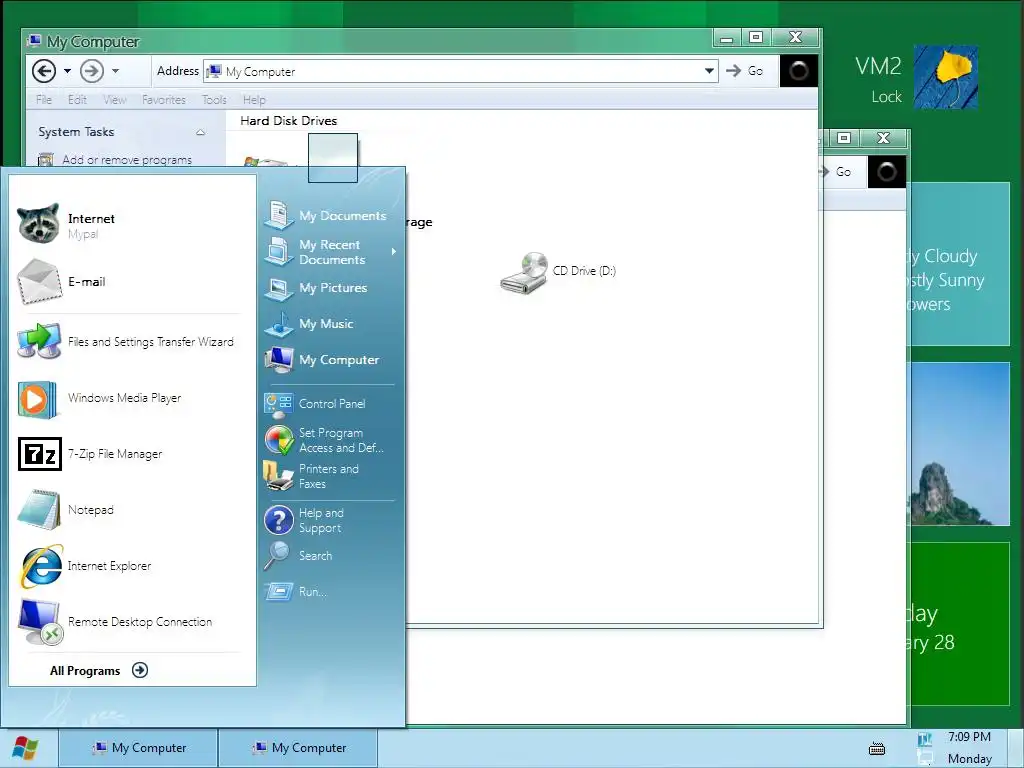The width and height of the screenshot is (1024, 768).
Task: Collapse the System Tasks panel
Action: [200, 132]
